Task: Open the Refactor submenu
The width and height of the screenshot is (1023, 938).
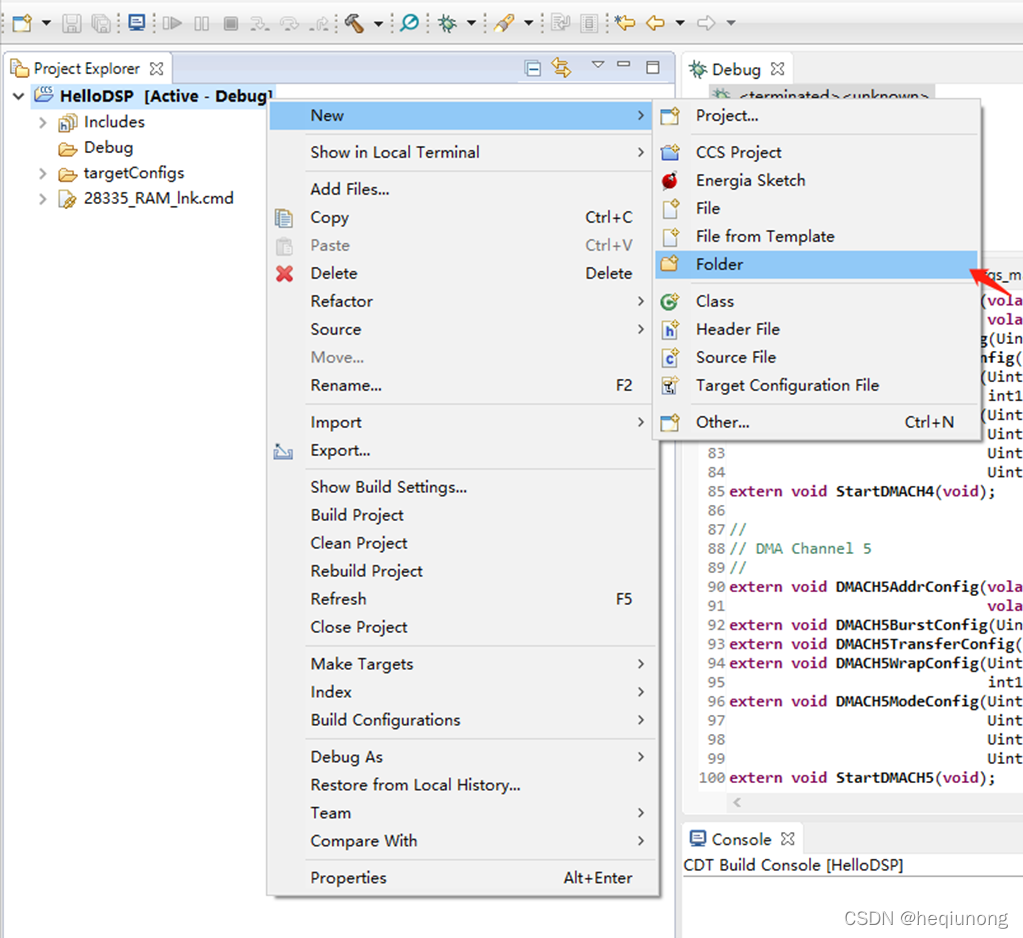Action: [461, 301]
